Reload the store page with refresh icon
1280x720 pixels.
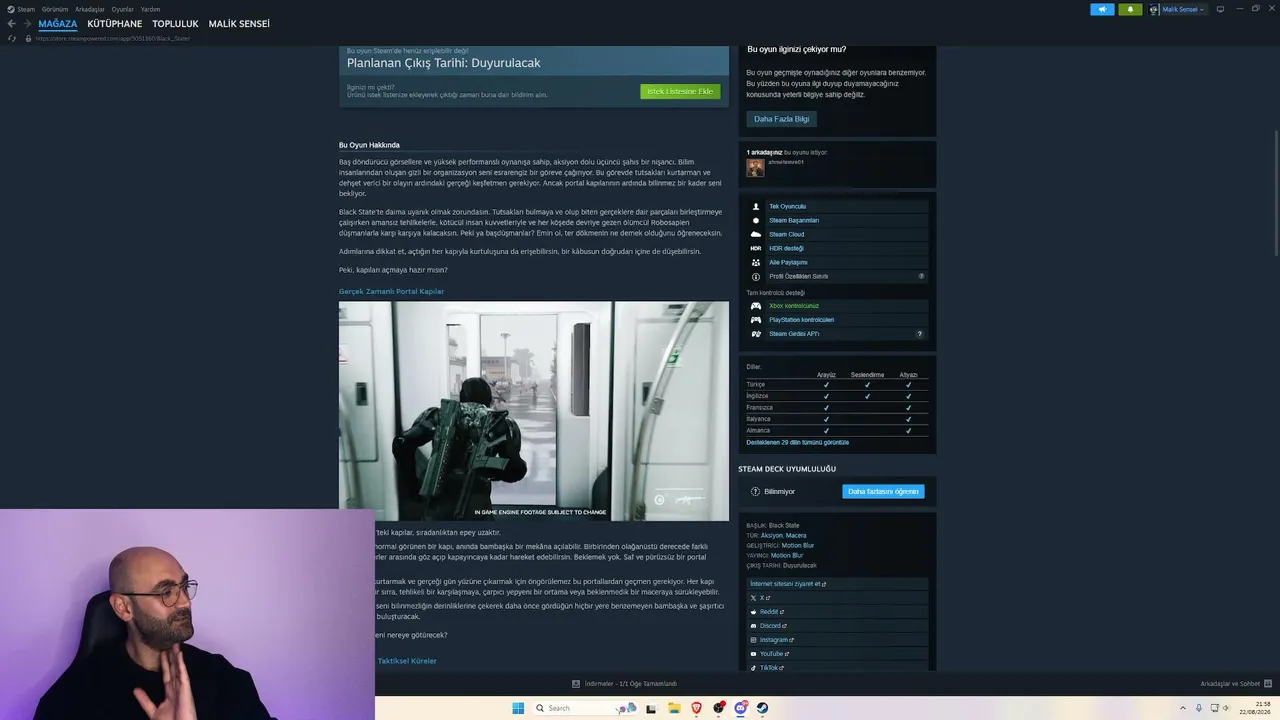(12, 38)
